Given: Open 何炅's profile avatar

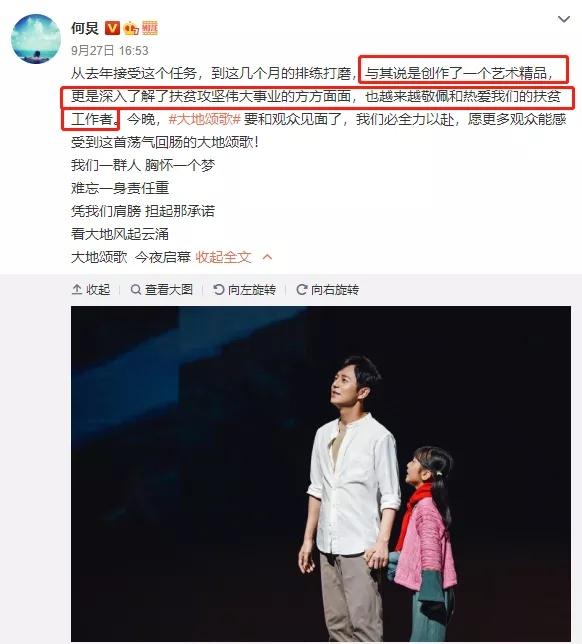Looking at the screenshot, I should tap(36, 39).
